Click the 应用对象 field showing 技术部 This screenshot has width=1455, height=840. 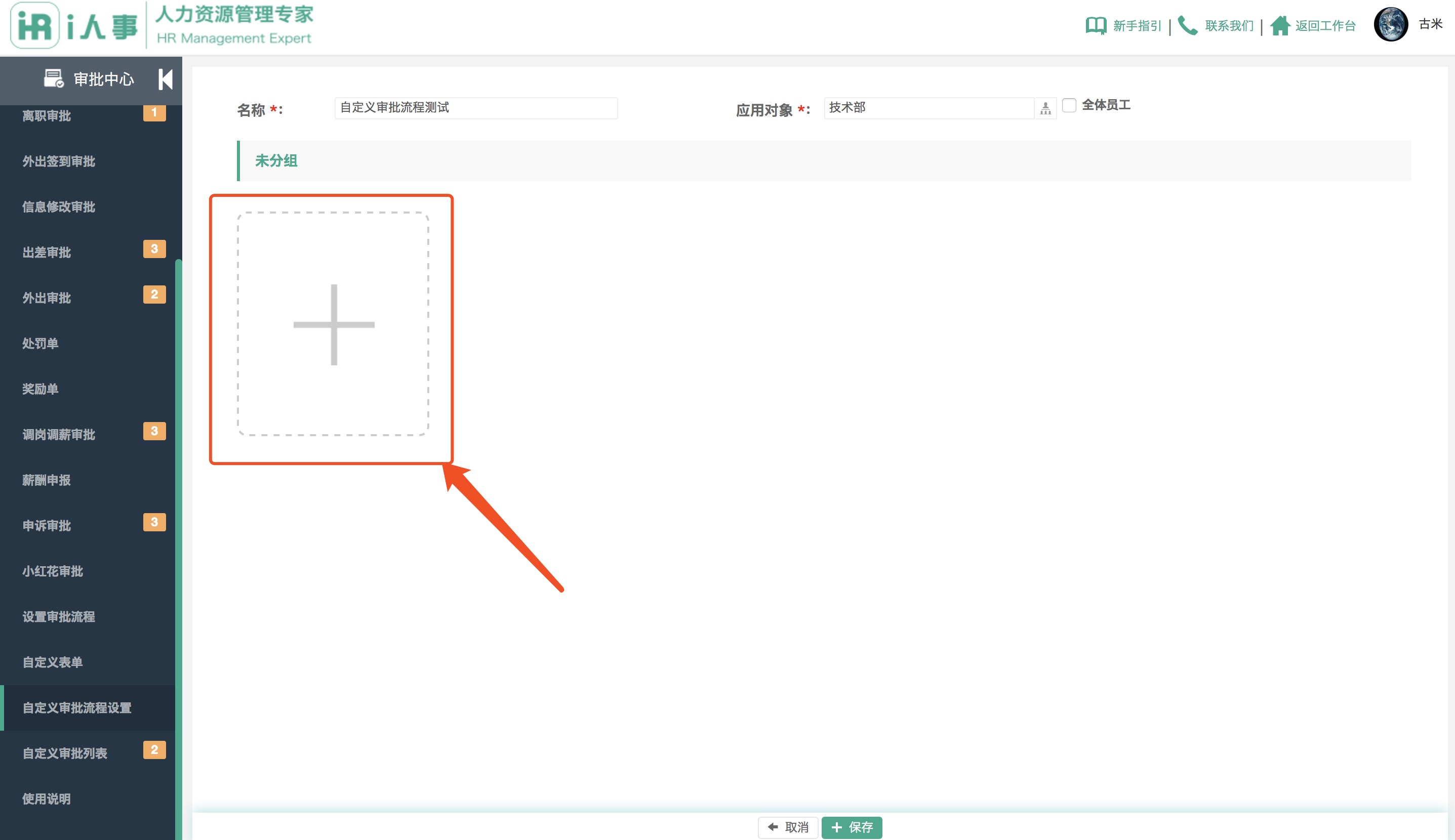pyautogui.click(x=928, y=108)
